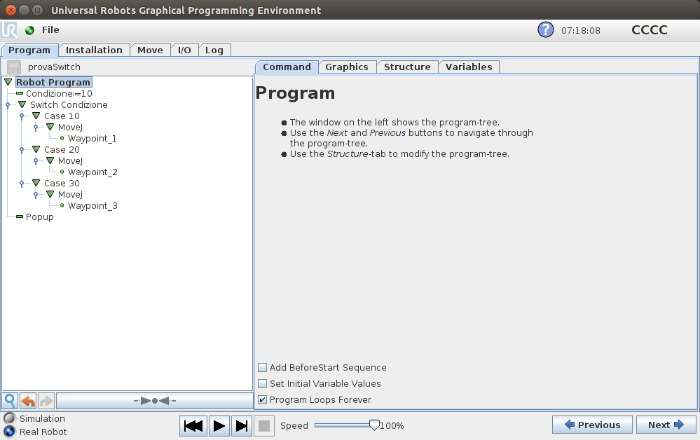Uncheck Program Loops Forever
The image size is (700, 440).
click(262, 399)
